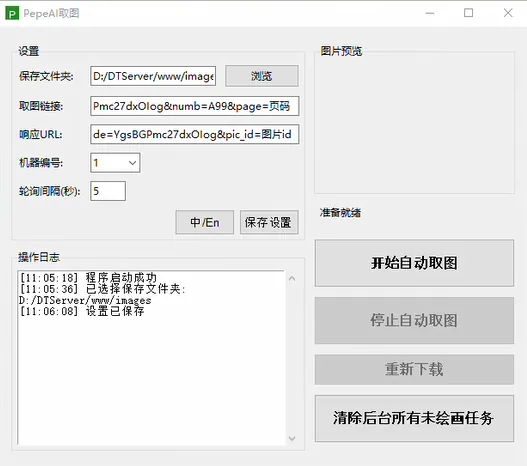Screen dimensions: 527x466
Task: Click the 停止自动取图 button
Action: coord(414,320)
